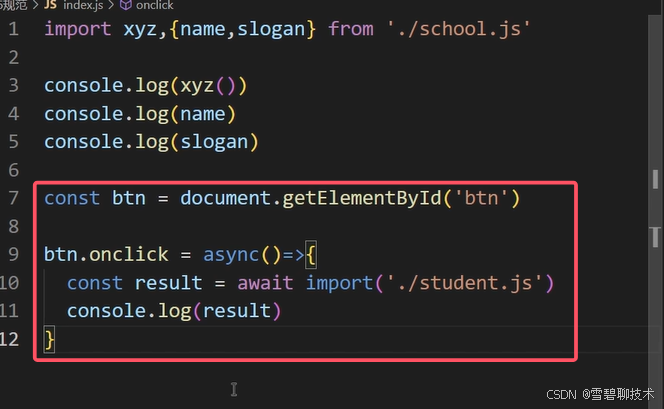Click 'slogan' inside console.log on line 5
Screen dimensions: 664x409
[x=214, y=142]
